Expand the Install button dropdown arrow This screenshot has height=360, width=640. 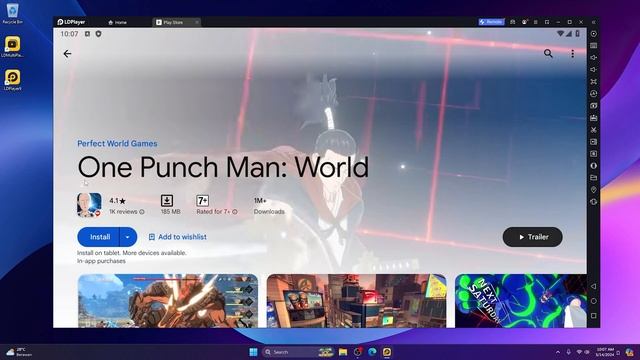(x=128, y=237)
